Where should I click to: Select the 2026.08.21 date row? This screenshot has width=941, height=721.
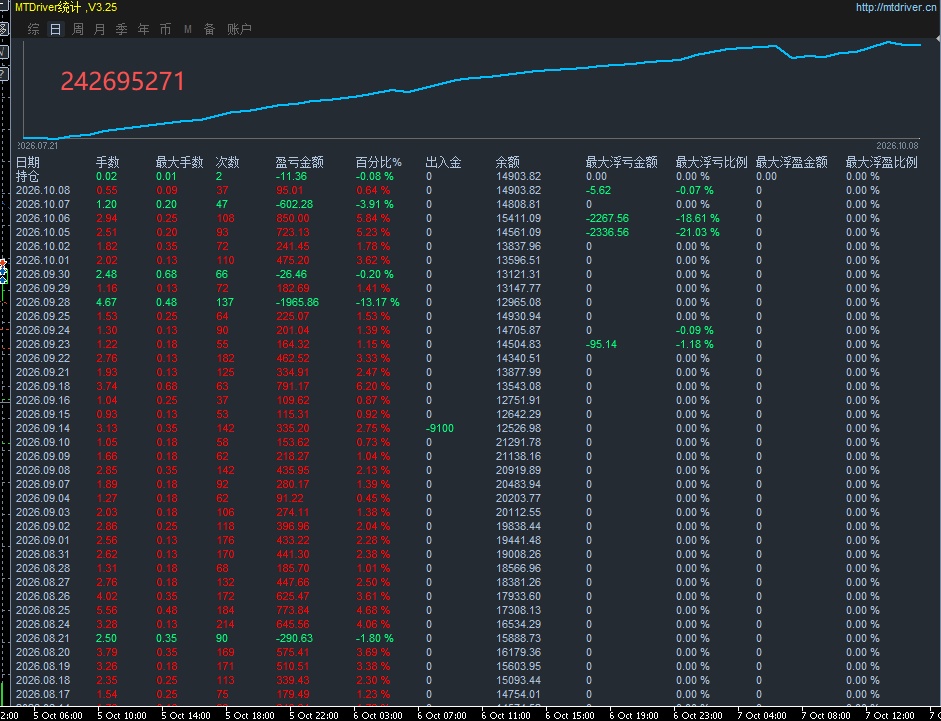(43, 638)
